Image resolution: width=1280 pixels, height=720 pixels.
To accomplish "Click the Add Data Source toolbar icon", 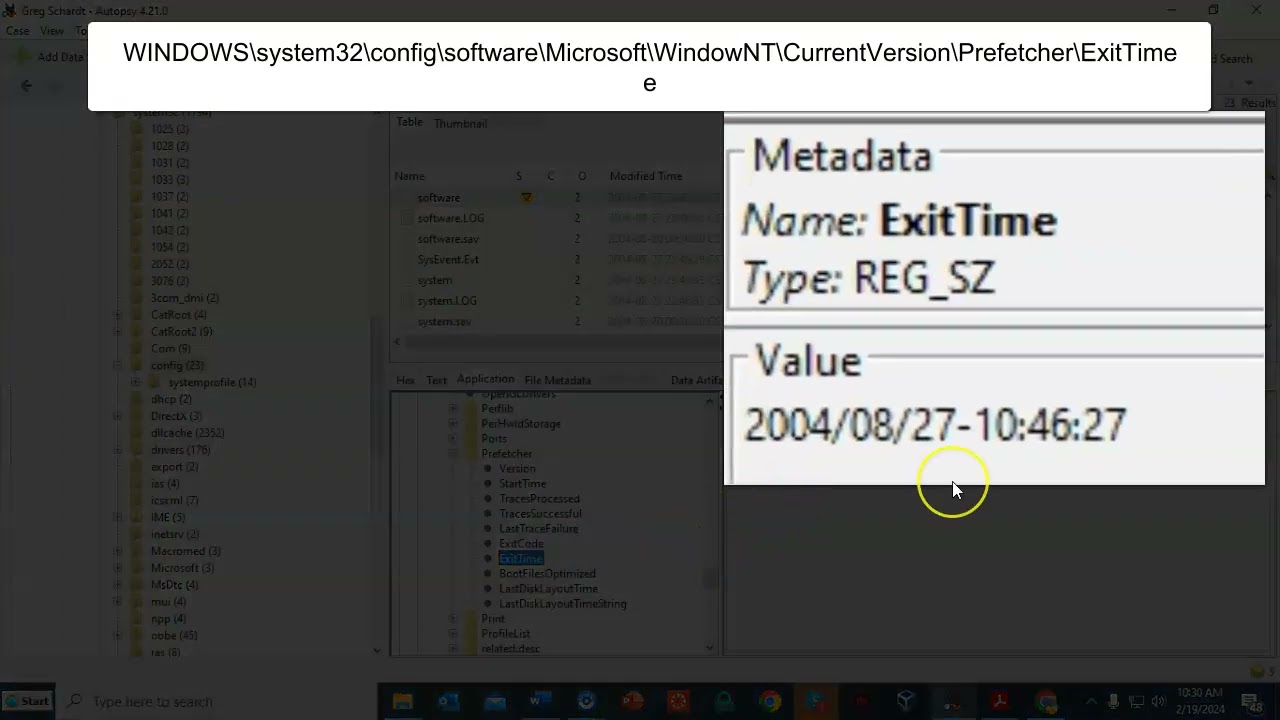I will tap(22, 57).
